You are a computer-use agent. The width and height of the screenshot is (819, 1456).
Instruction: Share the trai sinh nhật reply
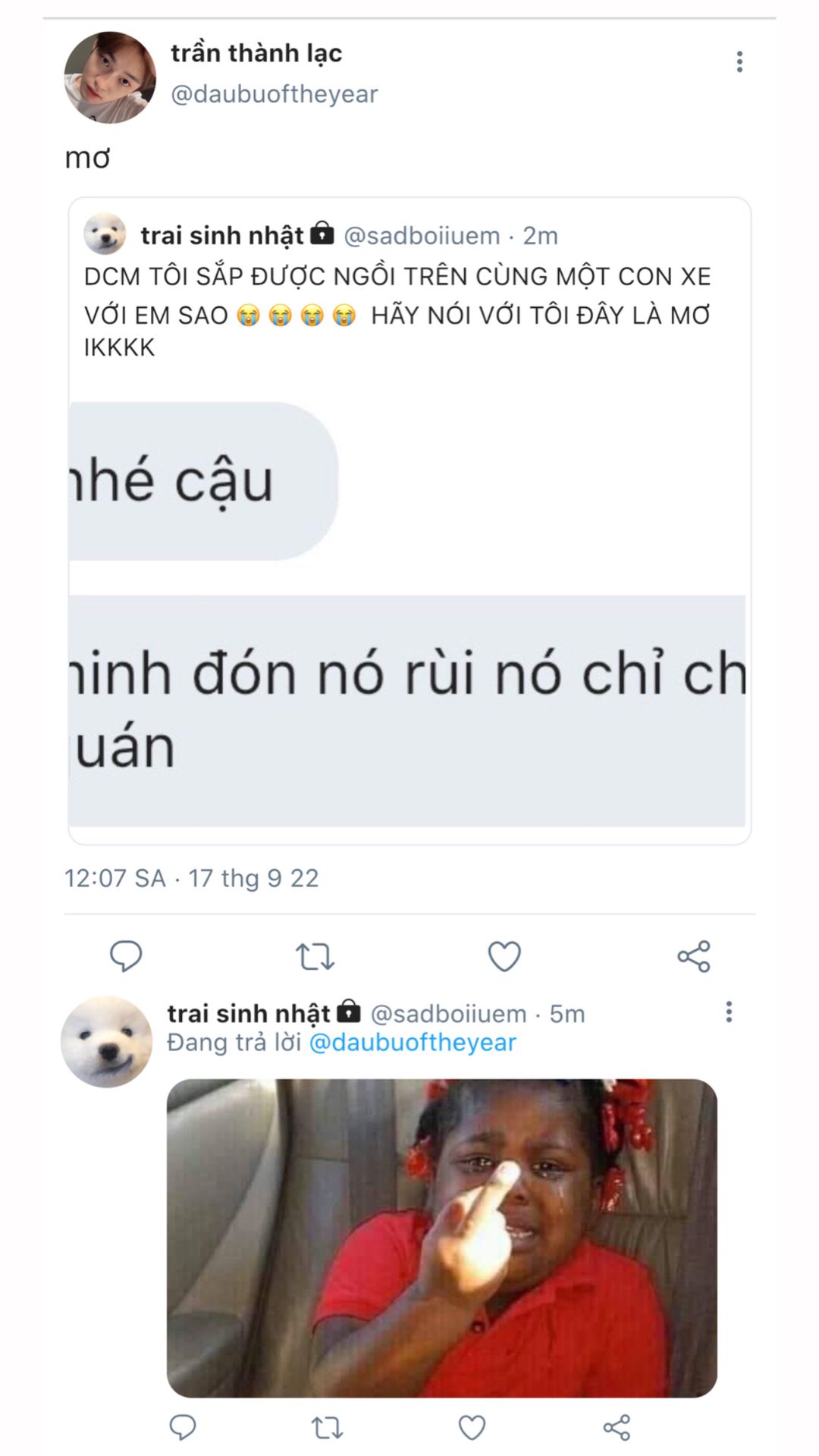click(x=617, y=1428)
